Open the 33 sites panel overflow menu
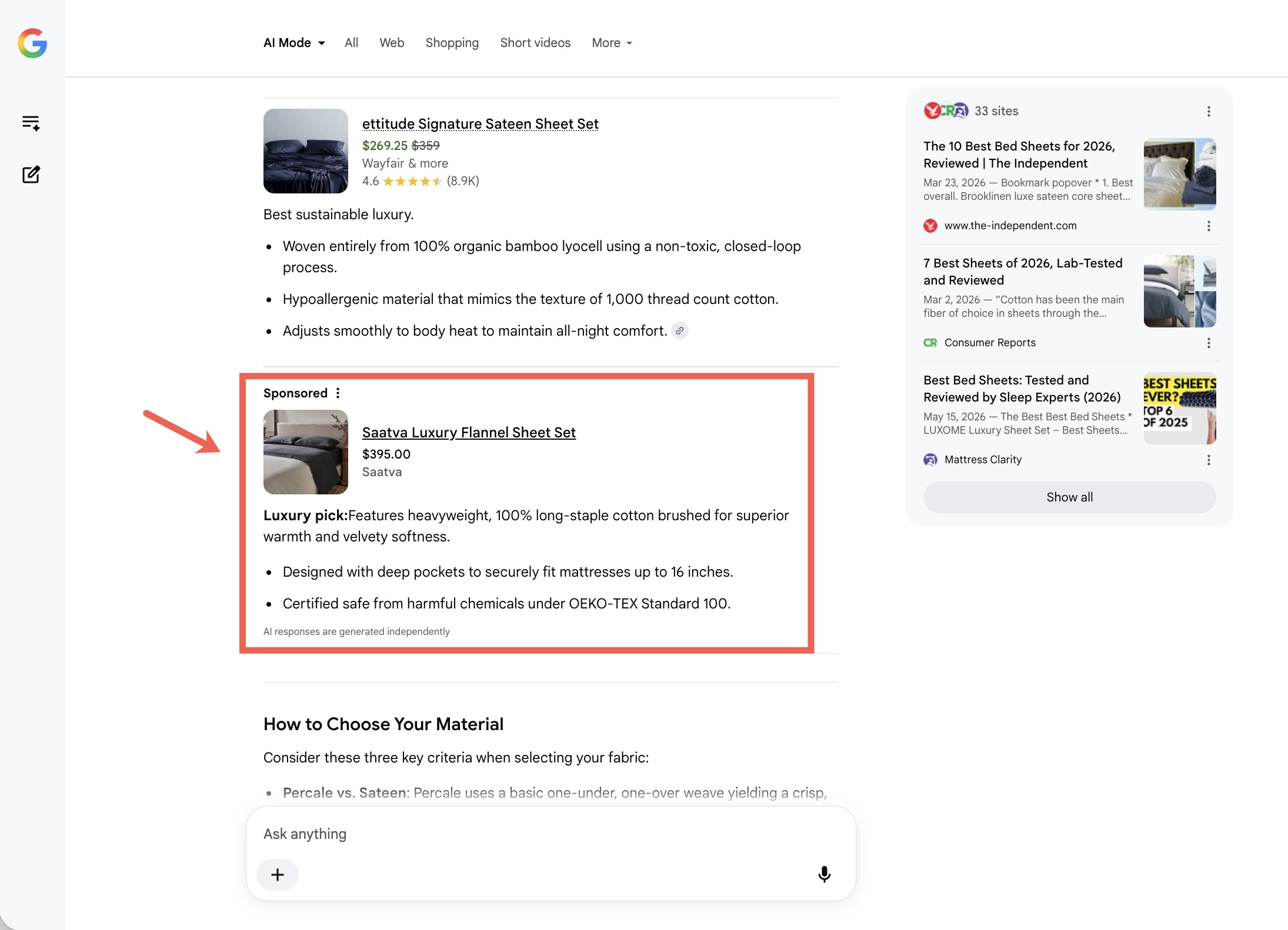Image resolution: width=1288 pixels, height=930 pixels. [x=1209, y=111]
